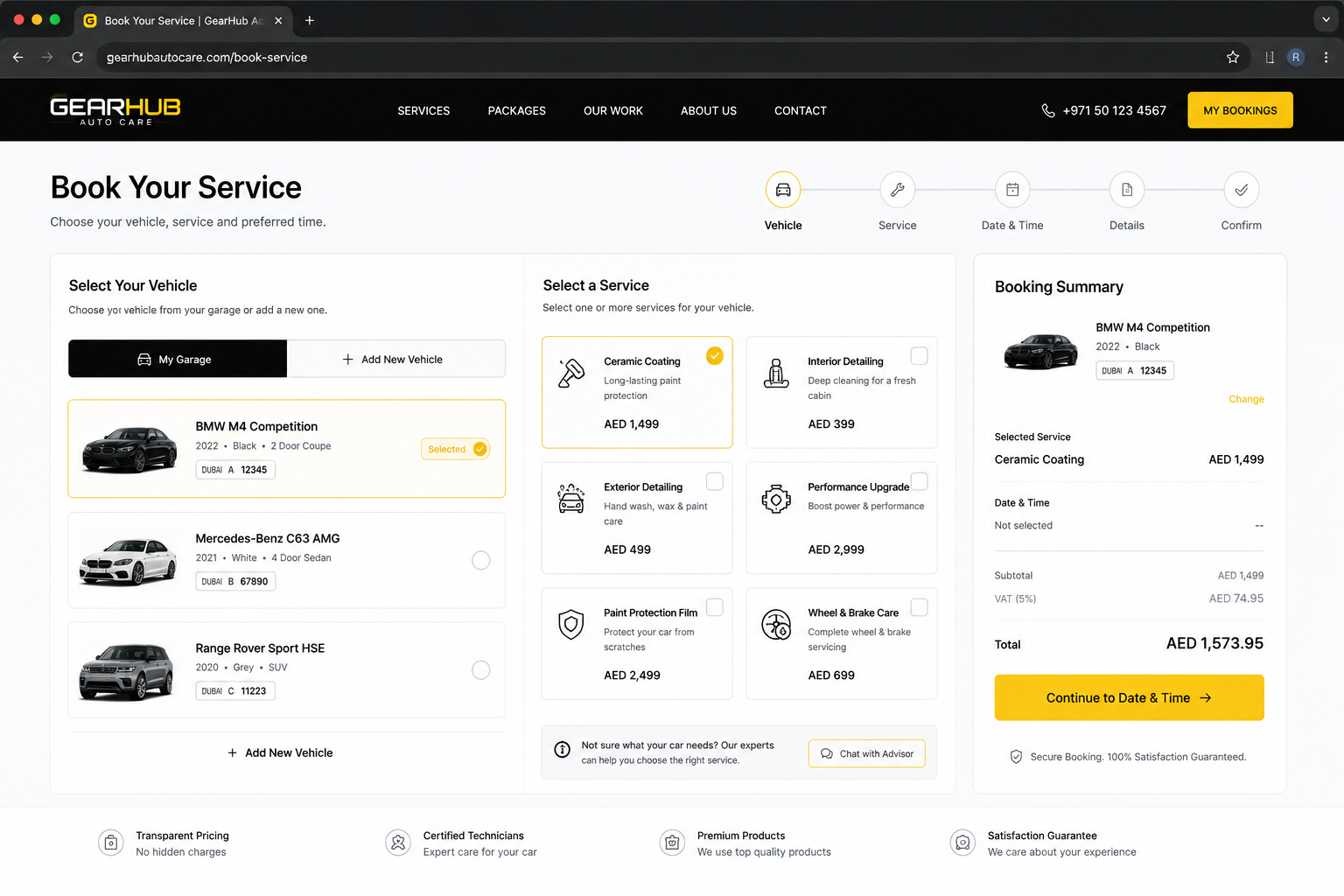
Task: Click the phone icon beside +971 number
Action: coord(1048,111)
